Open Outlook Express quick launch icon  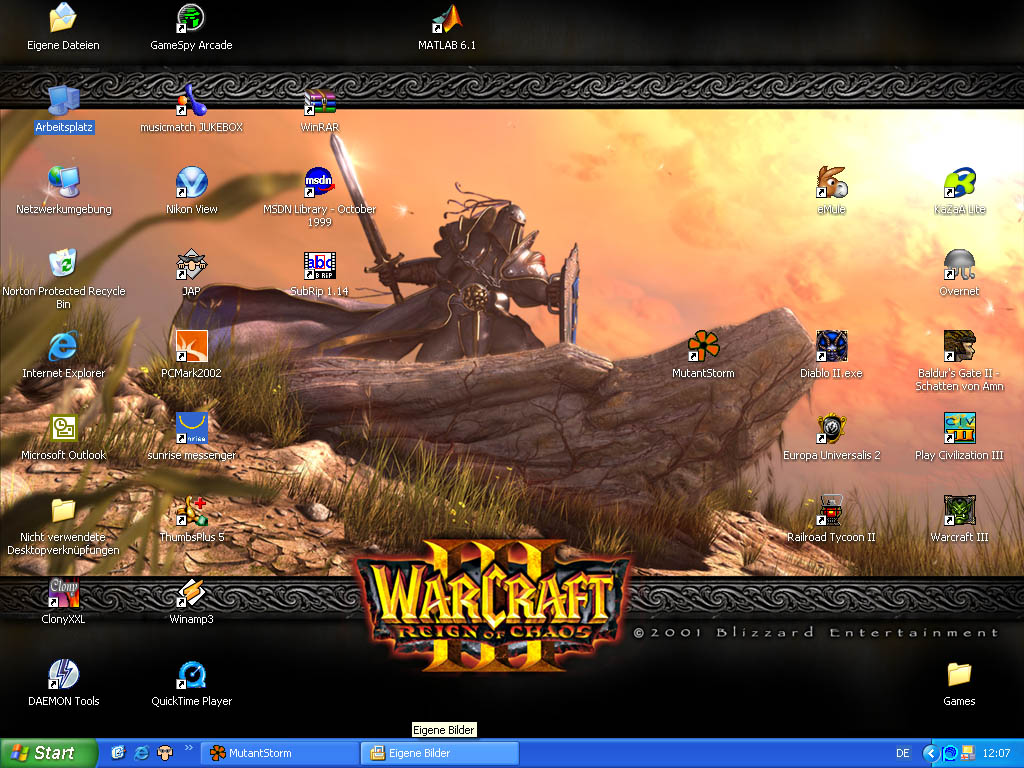[118, 753]
